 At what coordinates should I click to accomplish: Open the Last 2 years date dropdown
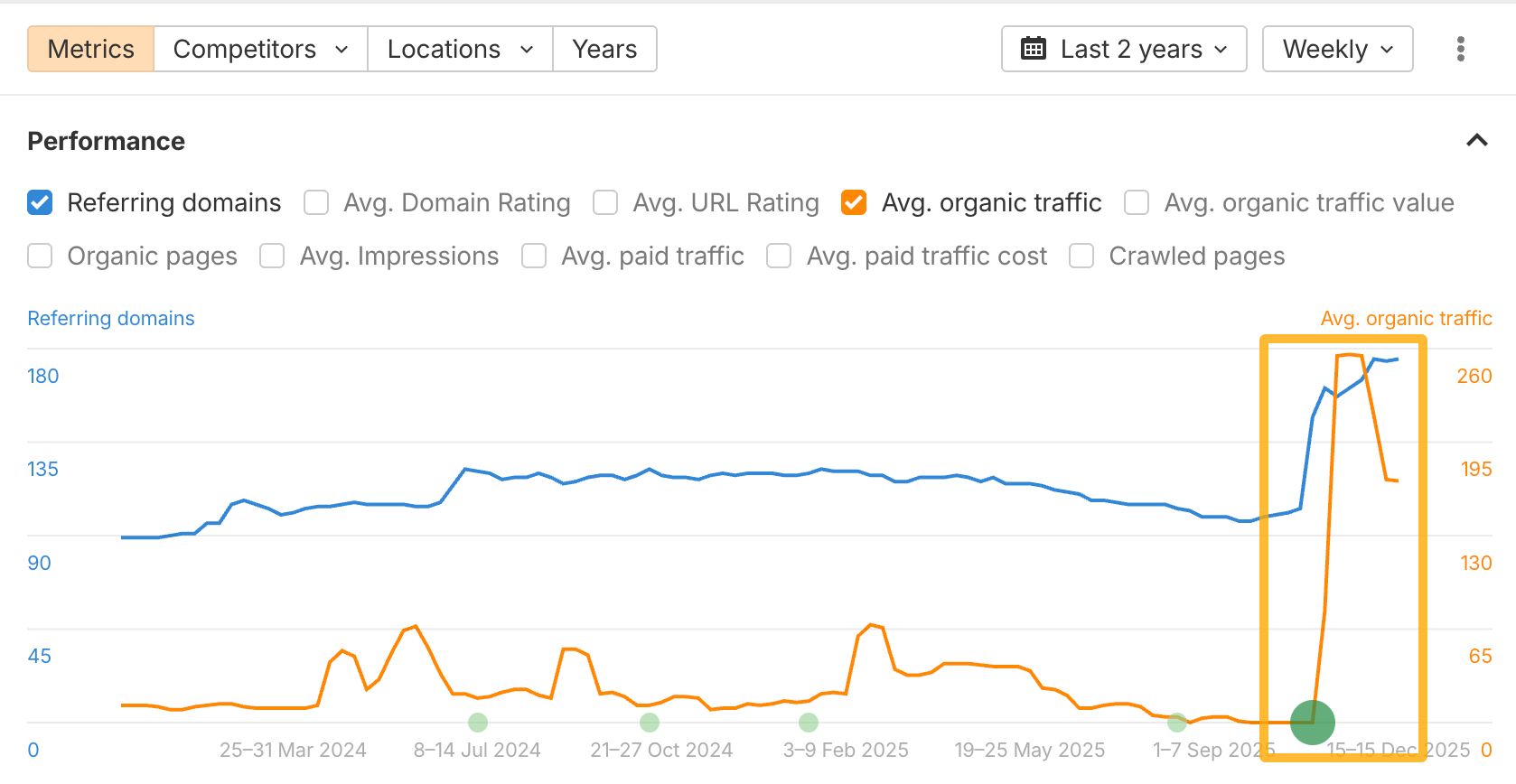[x=1124, y=49]
